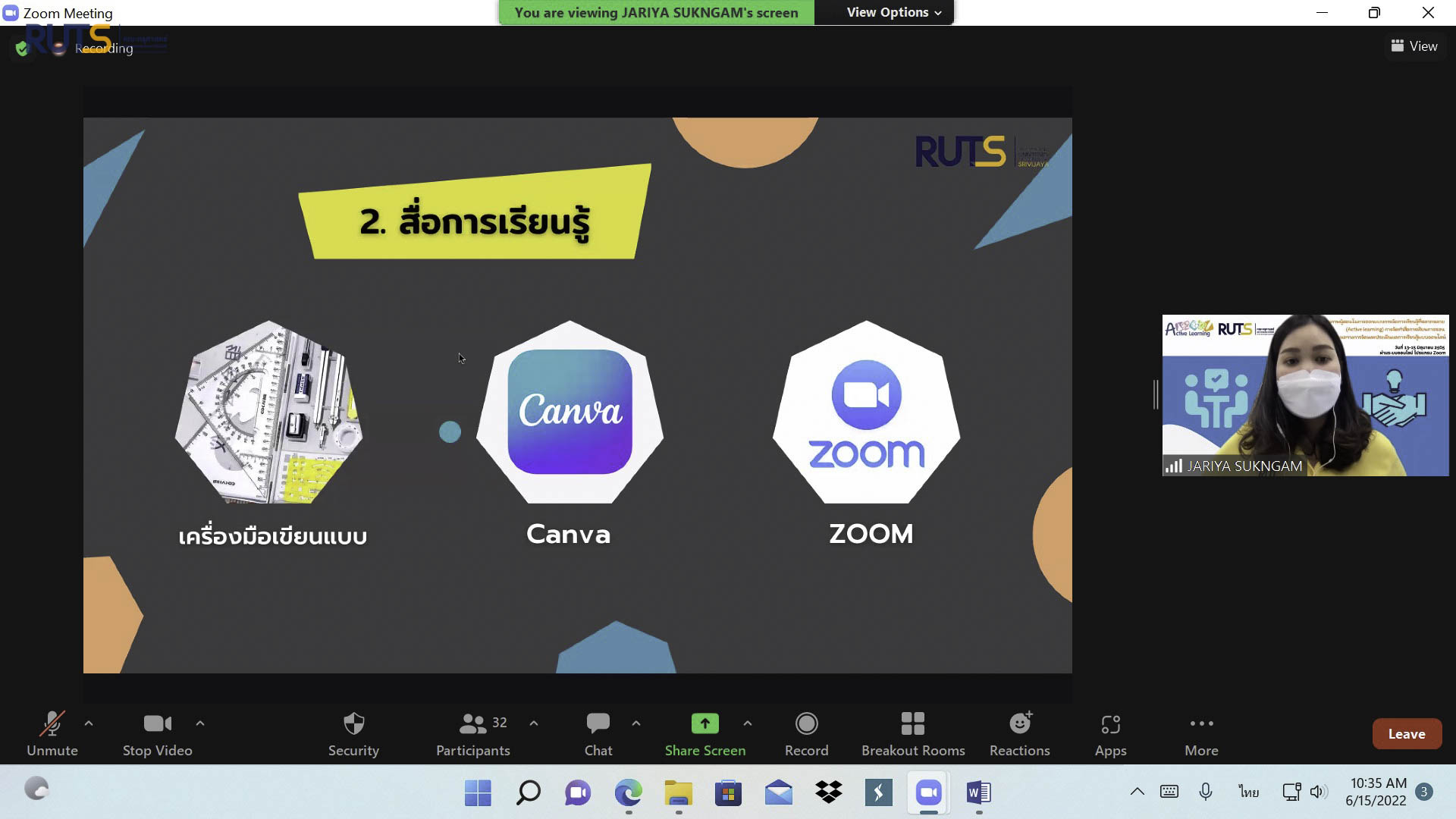Open the Reactions menu
This screenshot has width=1456, height=819.
(1020, 733)
